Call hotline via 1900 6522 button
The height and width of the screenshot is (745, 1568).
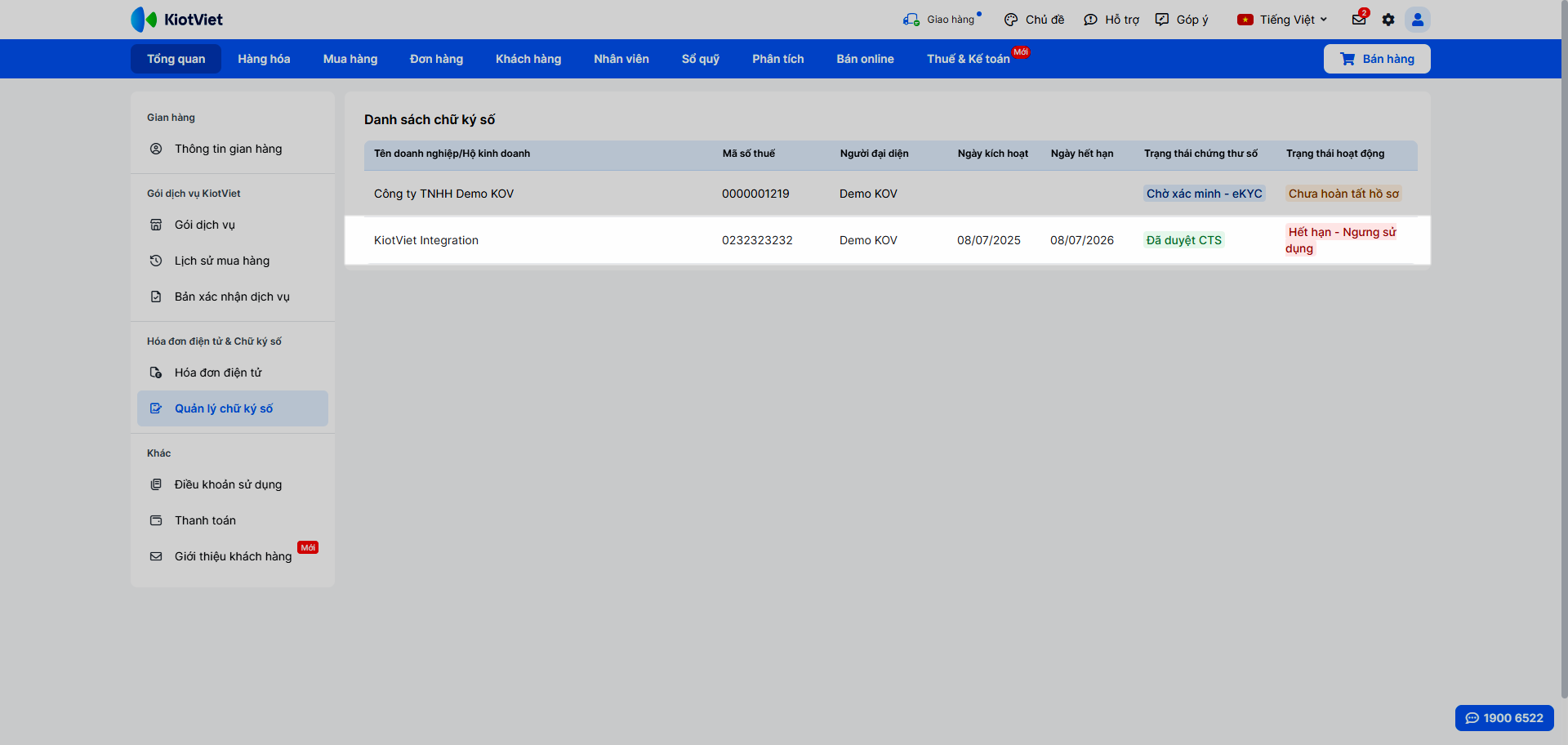1504,718
